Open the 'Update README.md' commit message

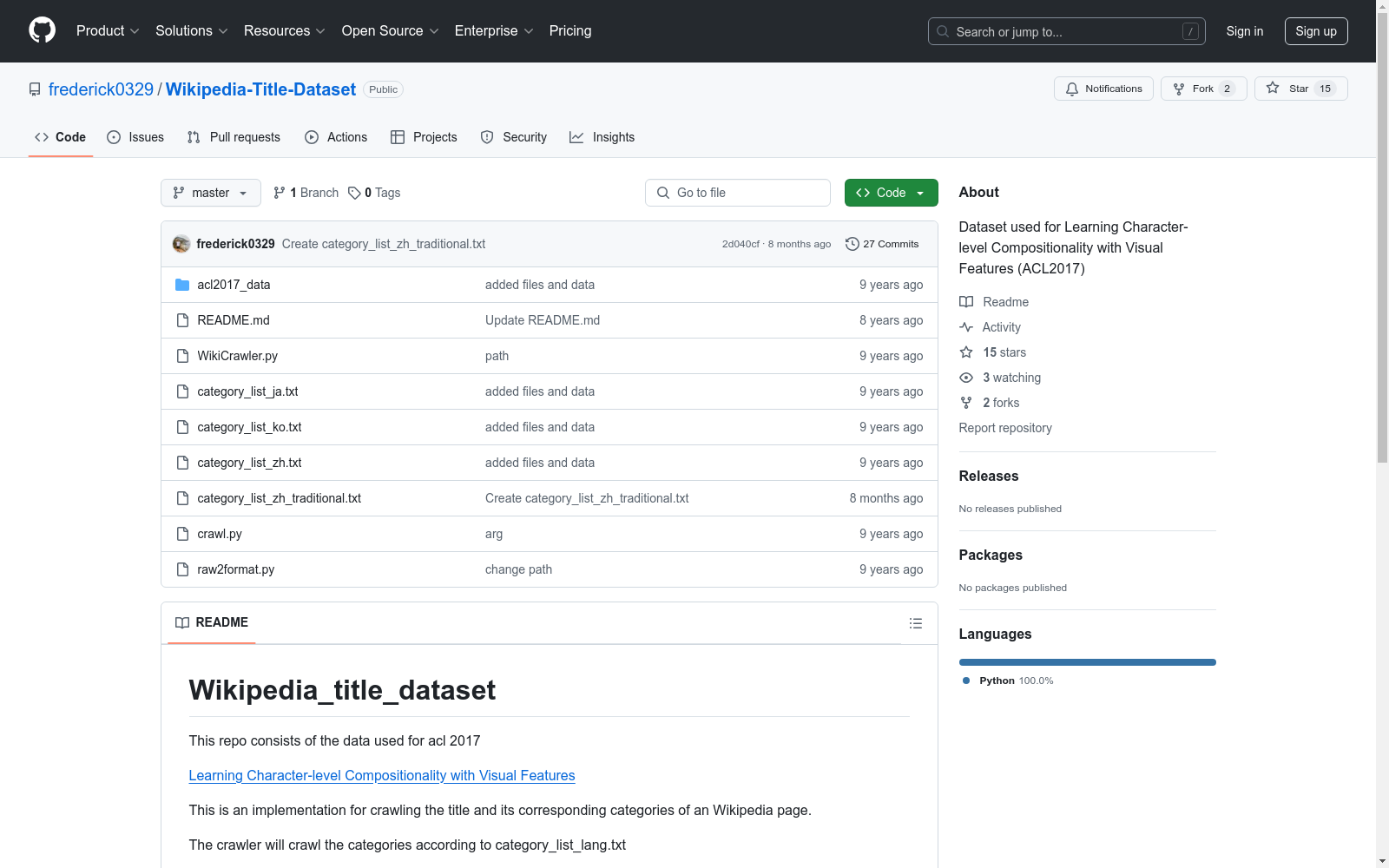tap(543, 320)
